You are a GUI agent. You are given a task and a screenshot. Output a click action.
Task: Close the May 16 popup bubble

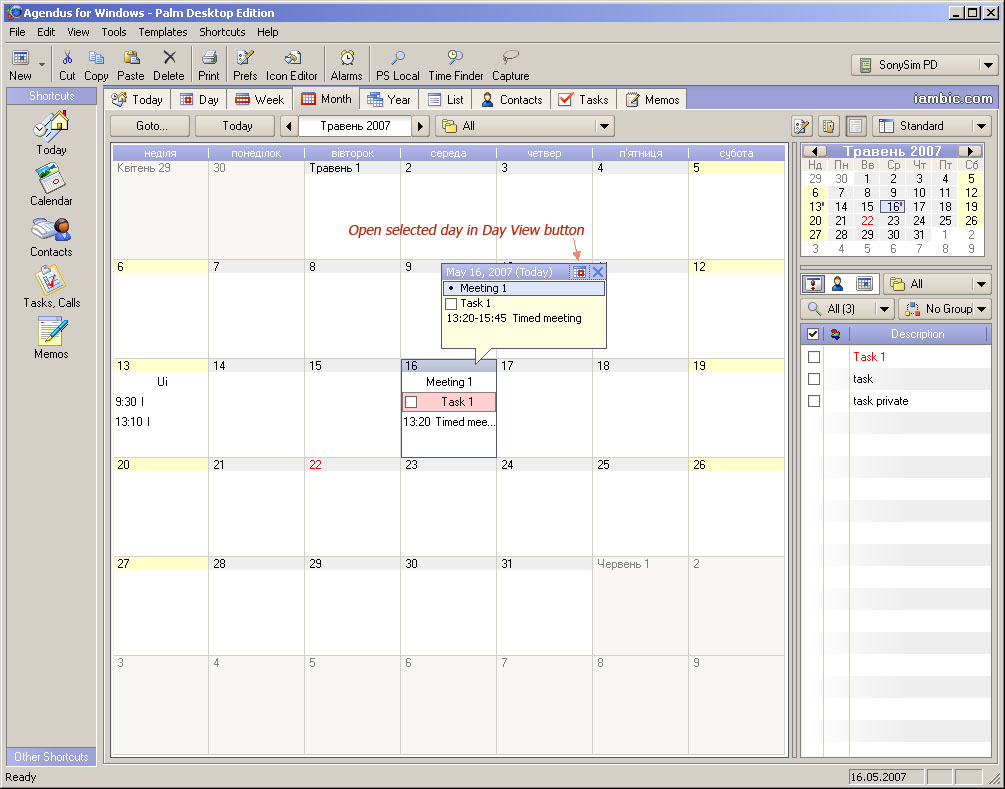tap(598, 272)
